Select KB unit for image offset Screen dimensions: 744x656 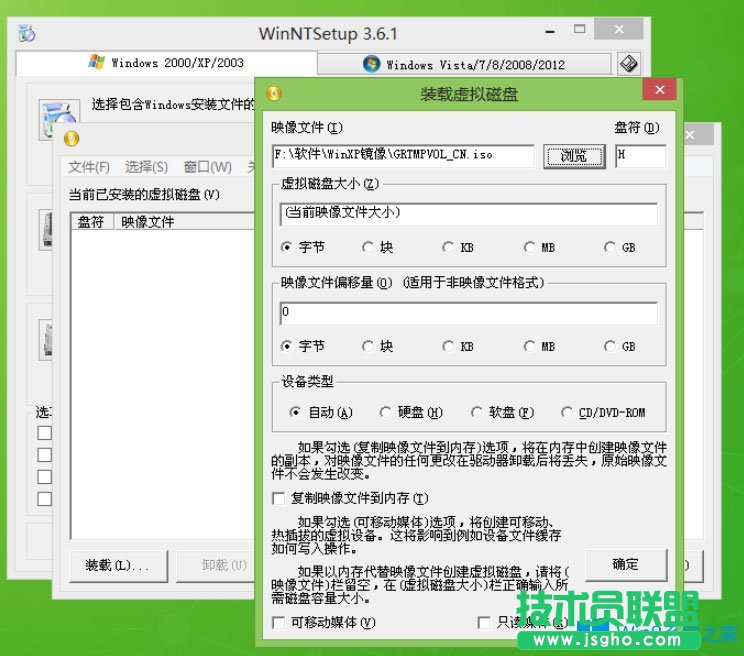click(x=458, y=346)
